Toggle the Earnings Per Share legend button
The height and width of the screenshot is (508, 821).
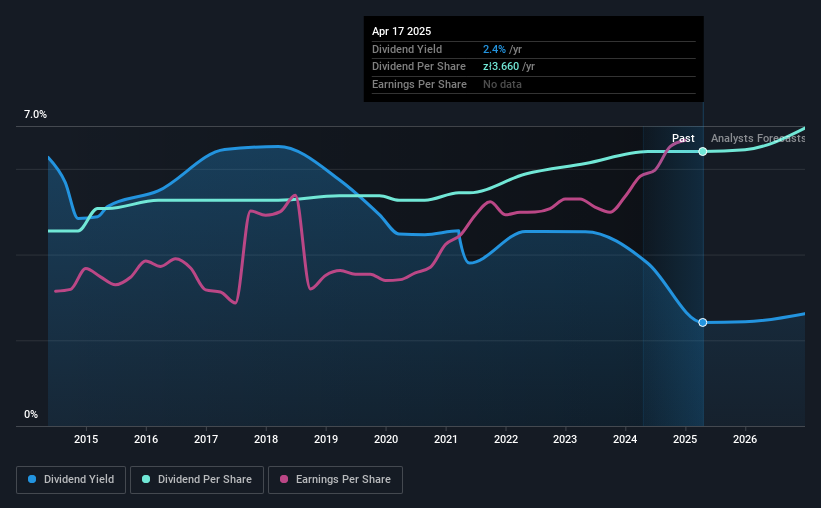tap(335, 480)
